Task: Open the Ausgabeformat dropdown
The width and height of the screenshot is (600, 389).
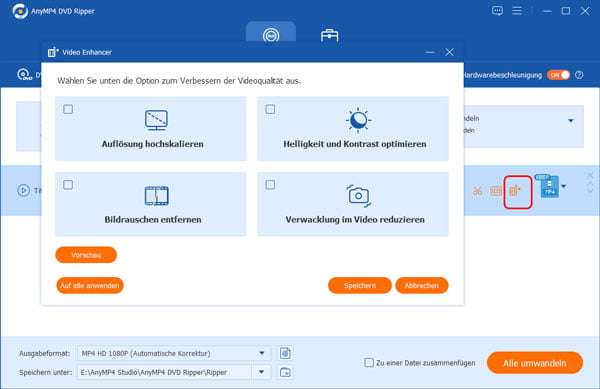Action: (x=174, y=353)
